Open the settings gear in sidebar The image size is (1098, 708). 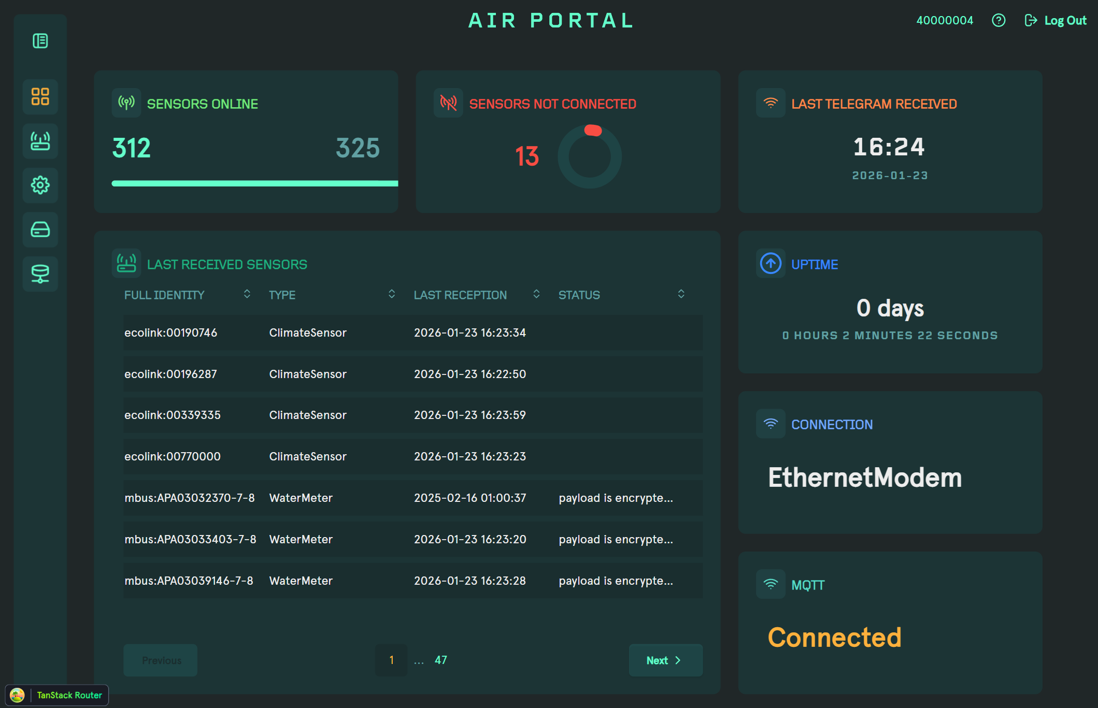point(40,185)
